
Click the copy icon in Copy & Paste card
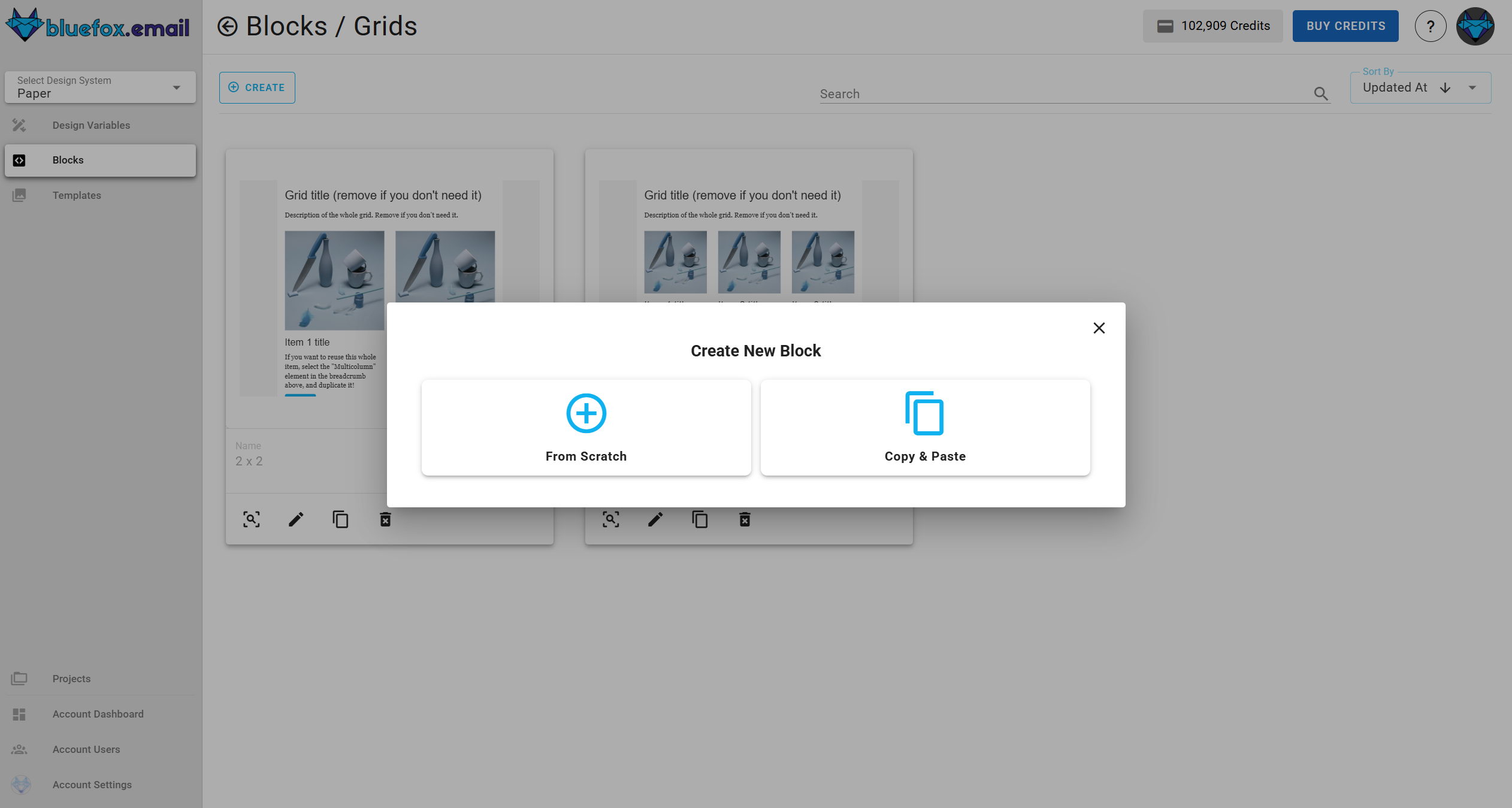coord(924,413)
